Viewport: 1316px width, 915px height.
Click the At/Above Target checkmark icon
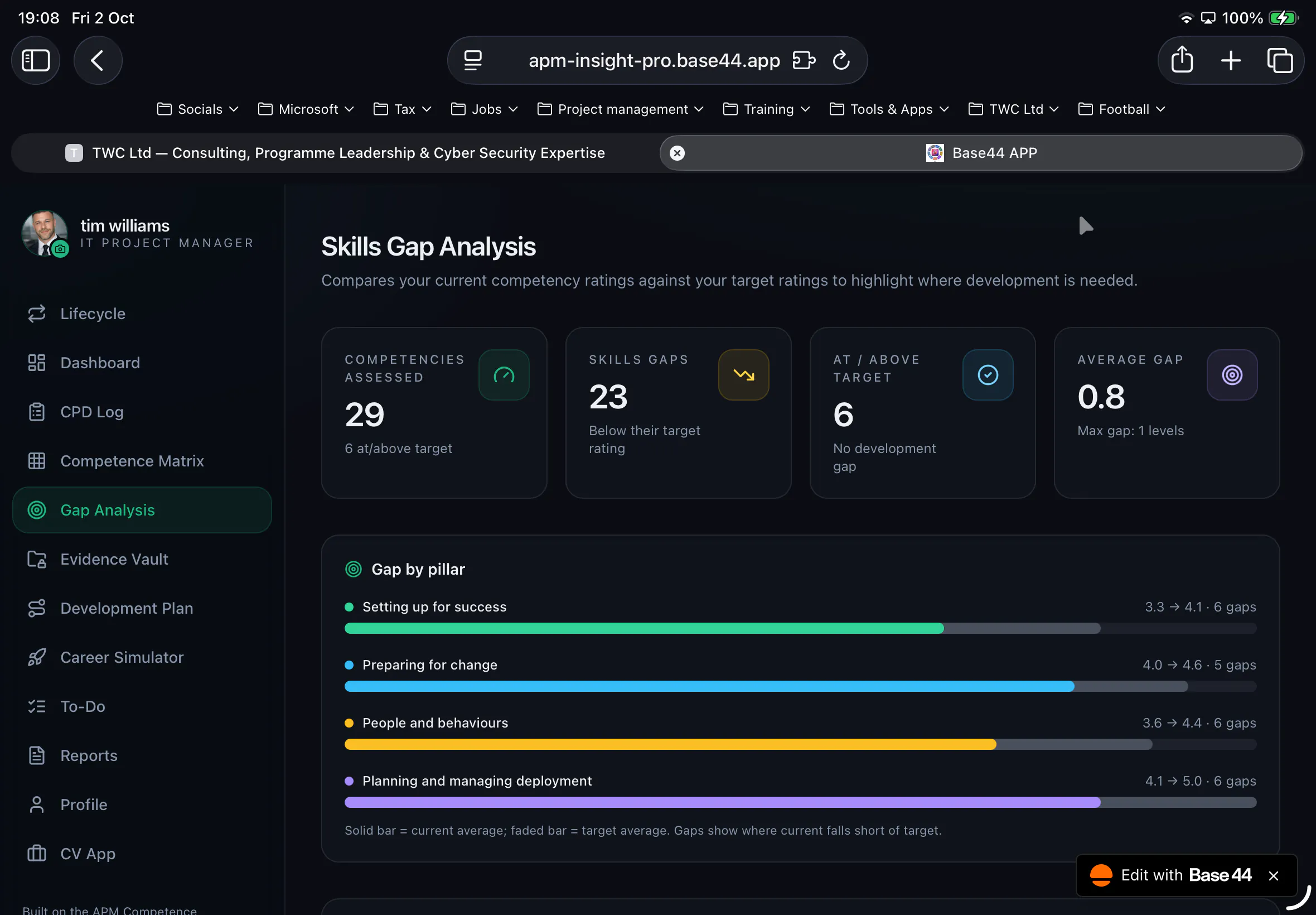tap(988, 375)
